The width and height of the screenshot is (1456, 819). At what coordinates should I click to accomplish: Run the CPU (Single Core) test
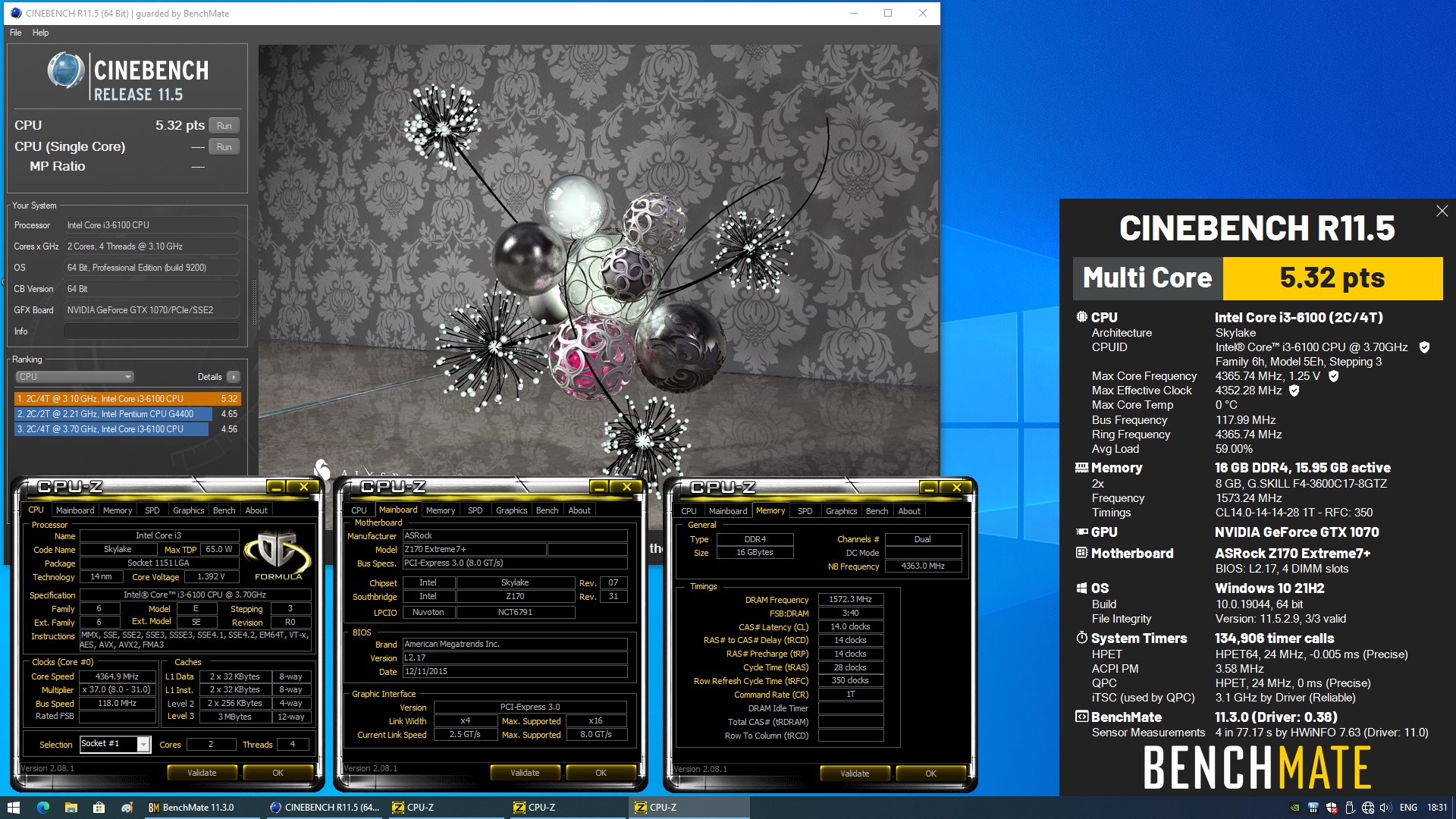coord(224,147)
